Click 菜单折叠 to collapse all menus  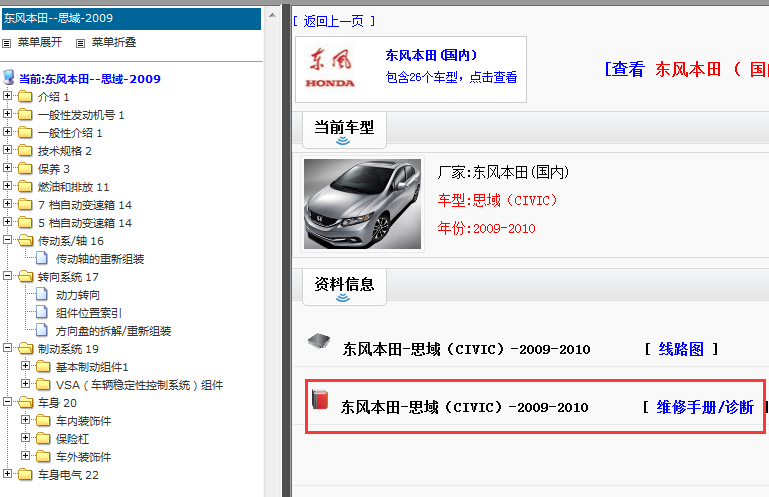[114, 43]
